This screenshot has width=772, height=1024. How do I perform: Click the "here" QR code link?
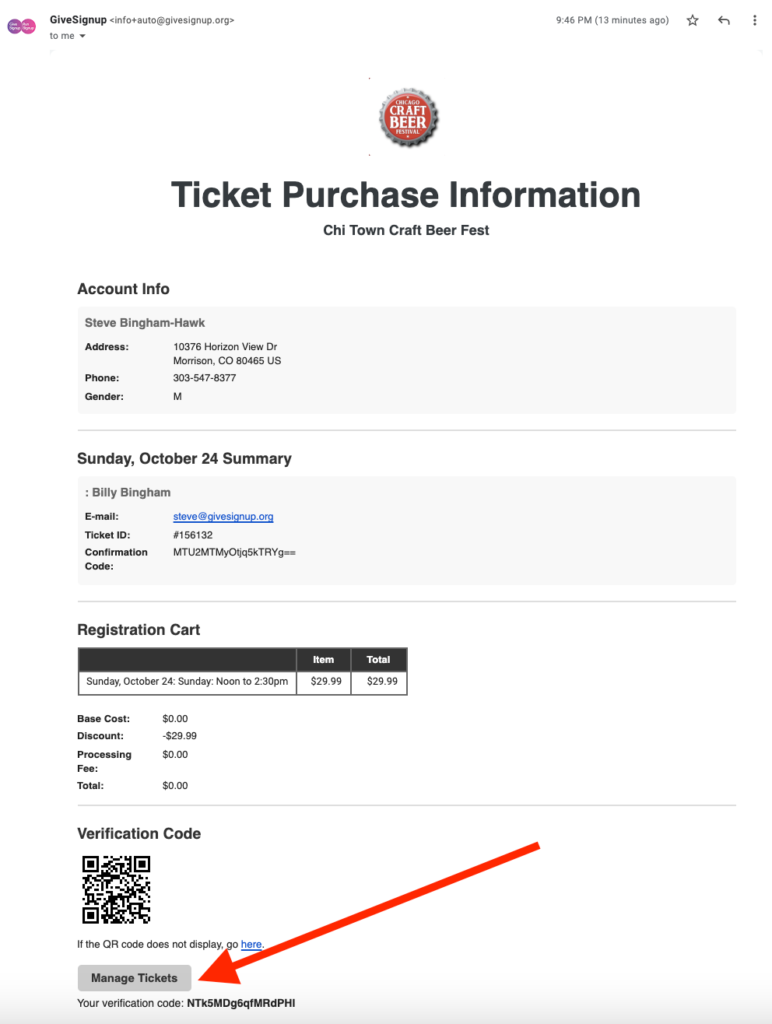pos(251,944)
